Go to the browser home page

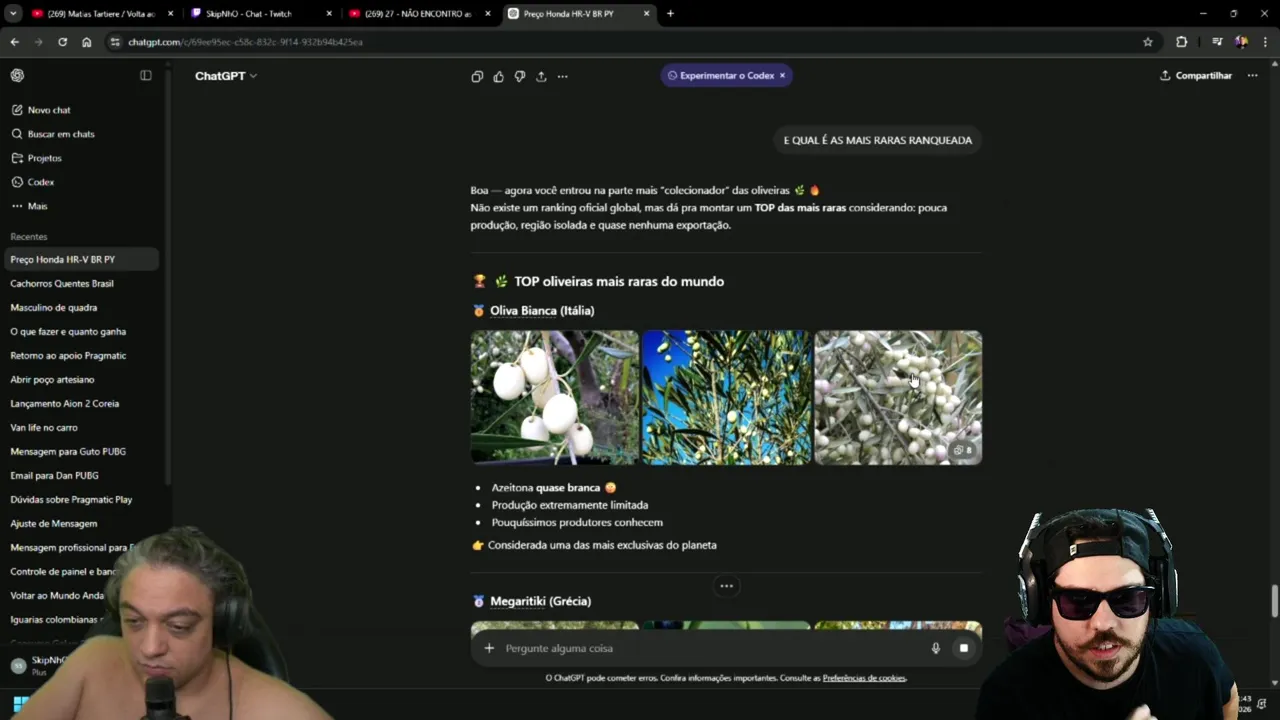[x=86, y=42]
